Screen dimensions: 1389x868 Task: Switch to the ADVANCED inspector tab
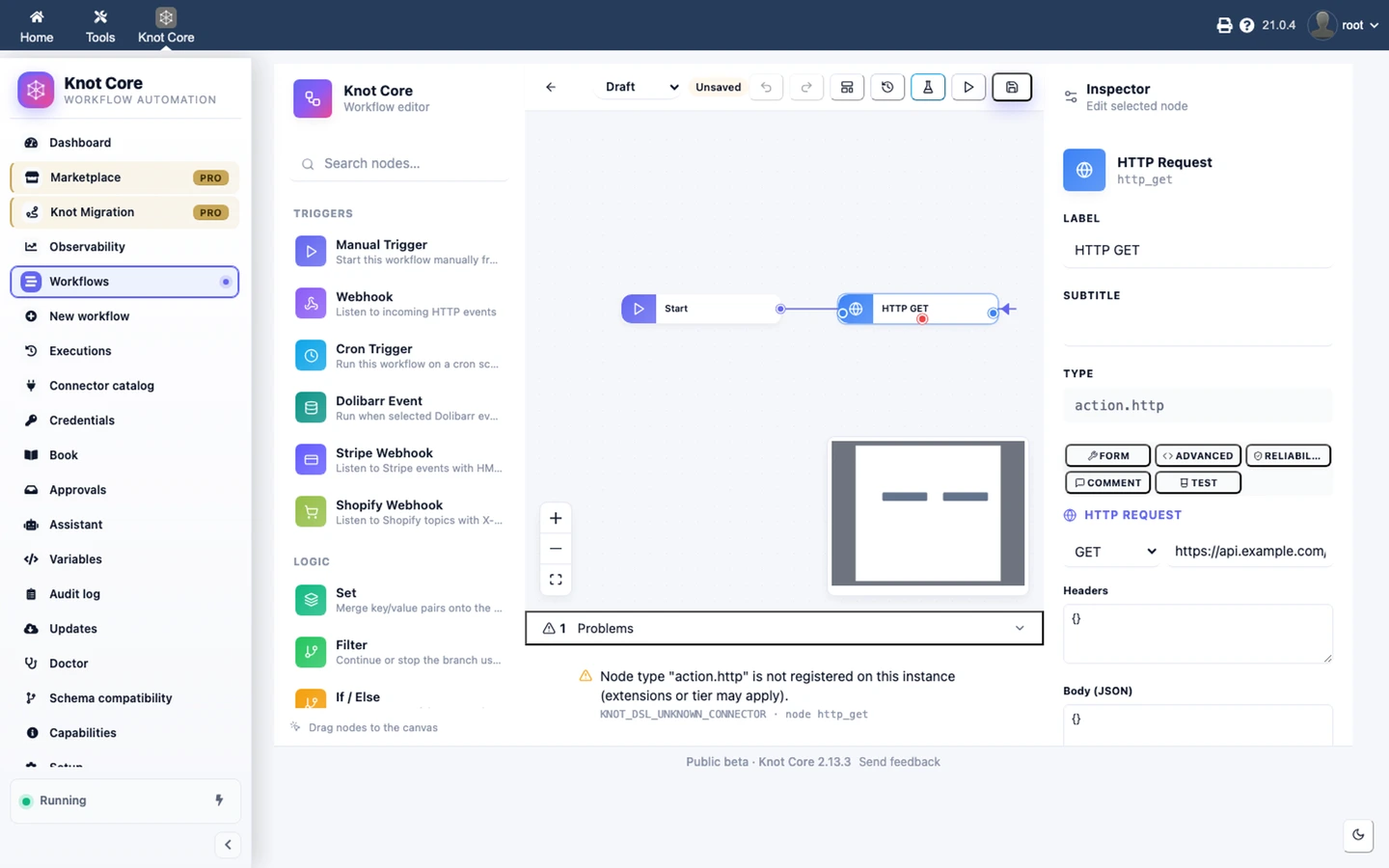(1198, 455)
